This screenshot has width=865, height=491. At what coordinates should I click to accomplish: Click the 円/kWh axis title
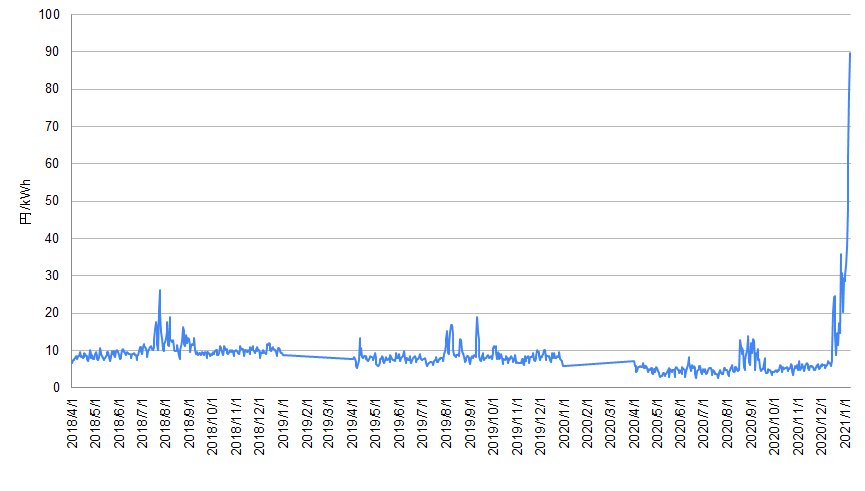coord(25,202)
